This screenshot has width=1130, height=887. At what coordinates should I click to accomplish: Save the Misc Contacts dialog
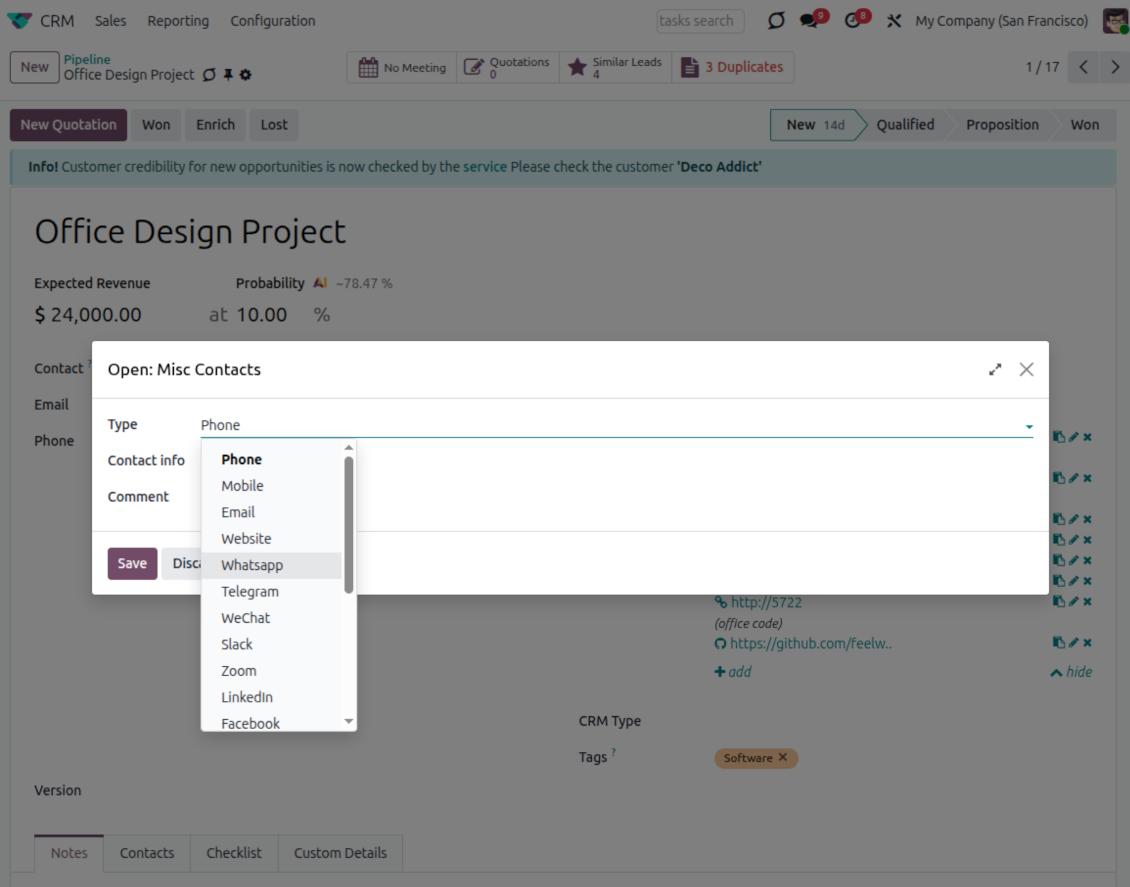coord(132,564)
